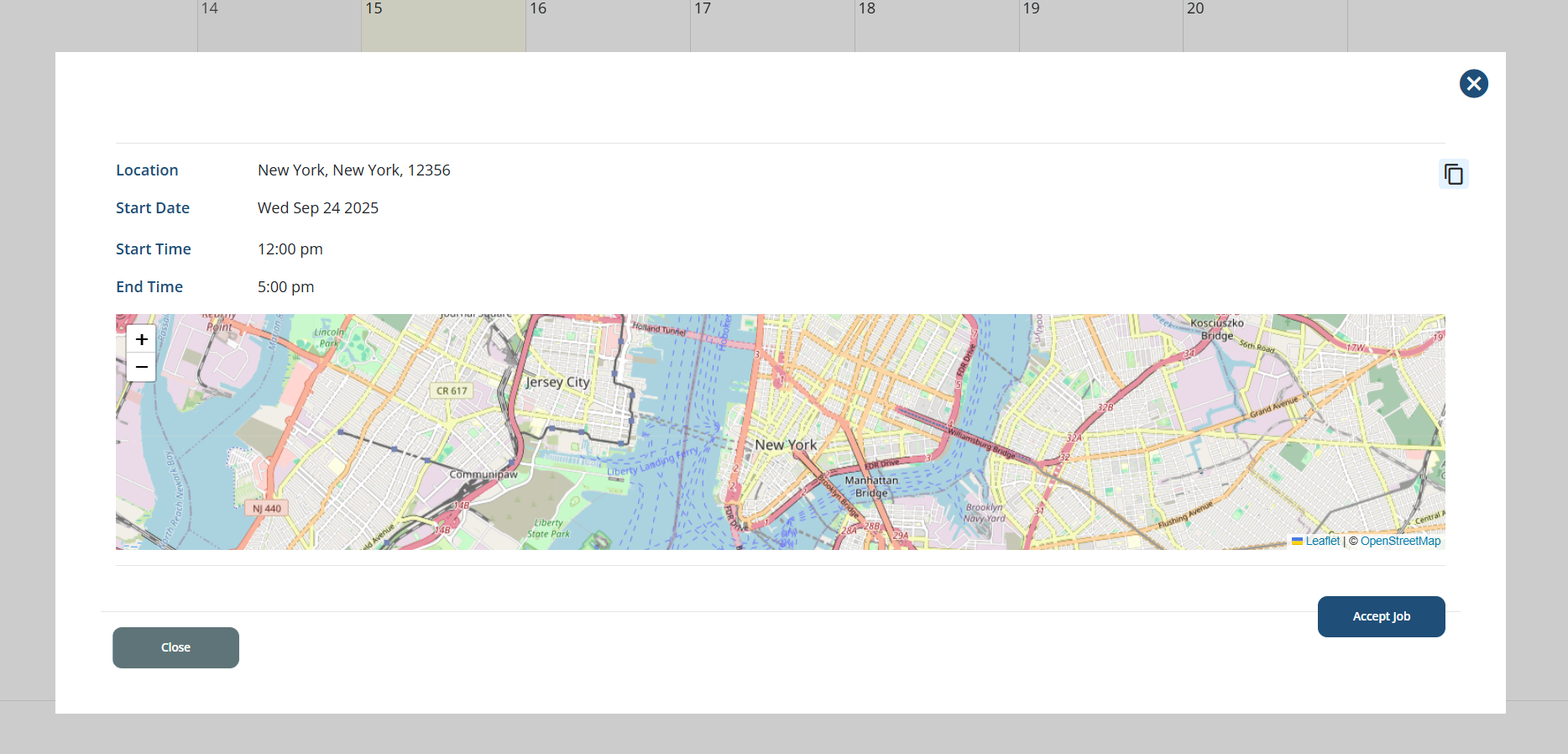Select calendar day 16 behind dialog
Viewport: 1568px width, 754px height.
pyautogui.click(x=608, y=25)
